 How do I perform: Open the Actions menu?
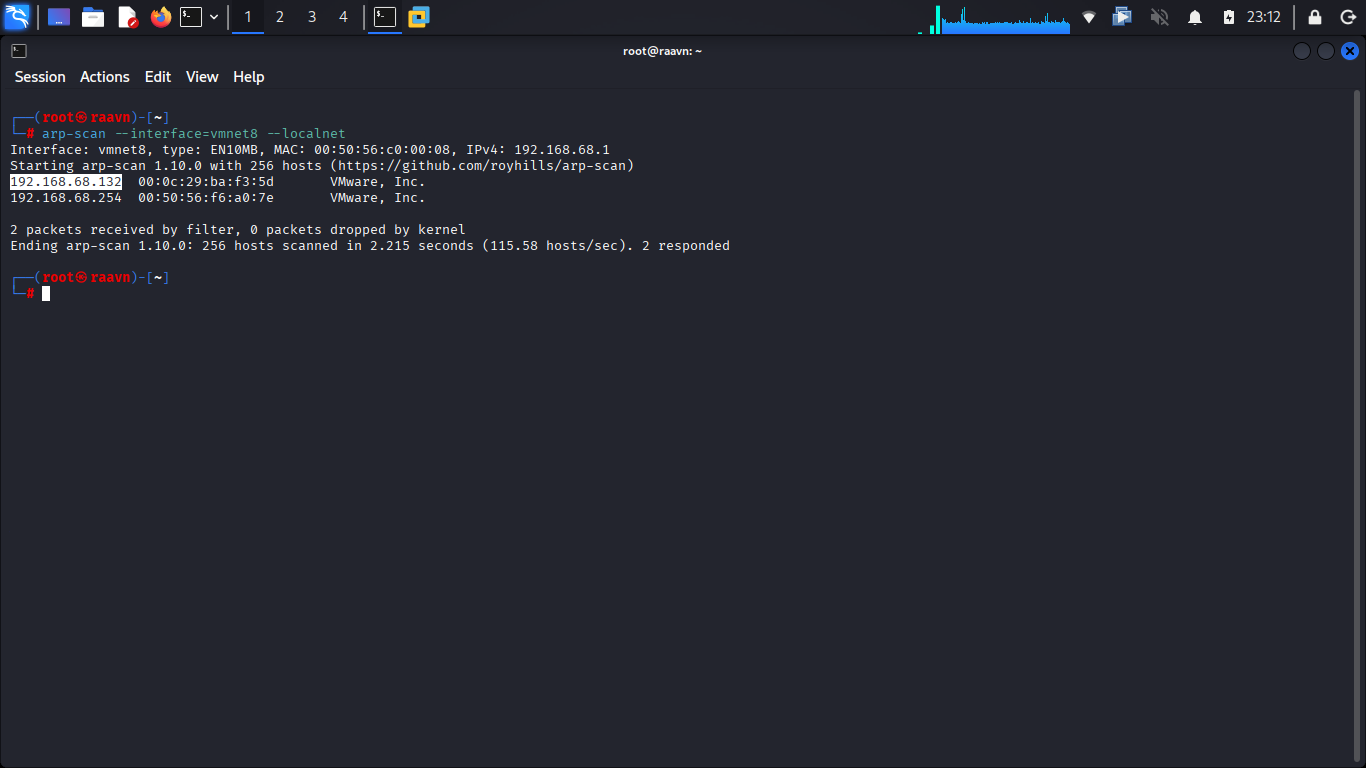pos(105,77)
